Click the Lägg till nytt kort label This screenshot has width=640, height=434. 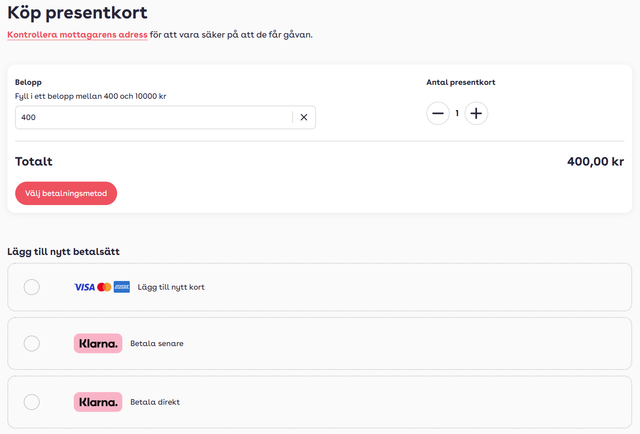point(171,287)
